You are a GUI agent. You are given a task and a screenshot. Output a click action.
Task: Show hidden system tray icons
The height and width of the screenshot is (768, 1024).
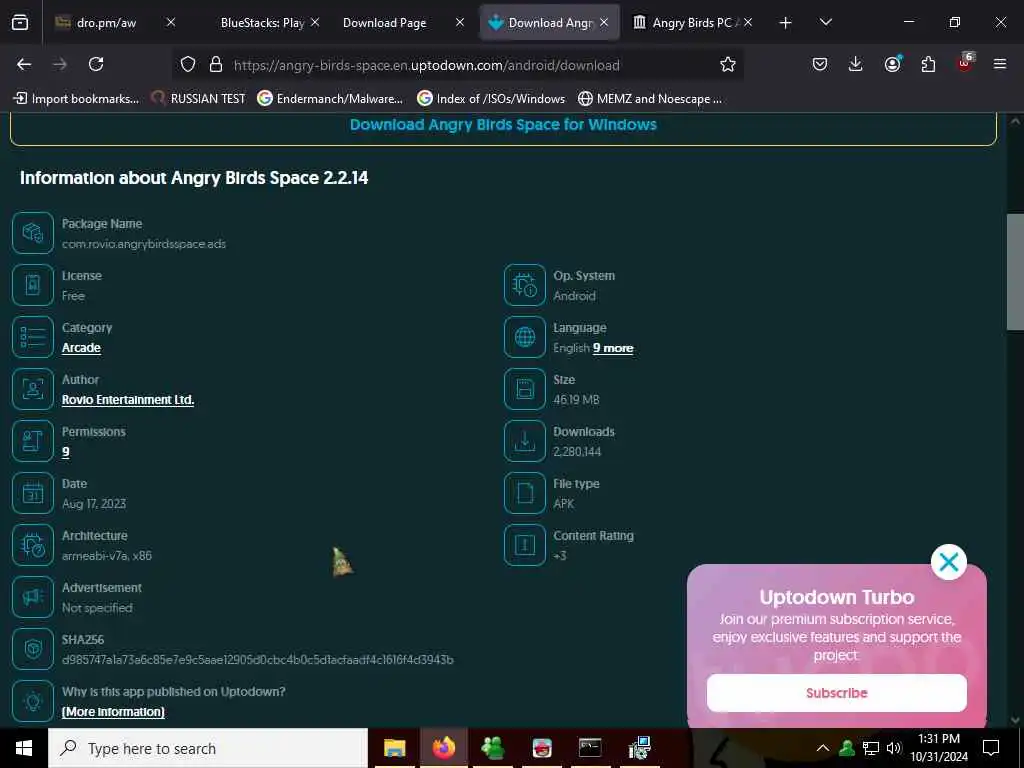coord(823,748)
